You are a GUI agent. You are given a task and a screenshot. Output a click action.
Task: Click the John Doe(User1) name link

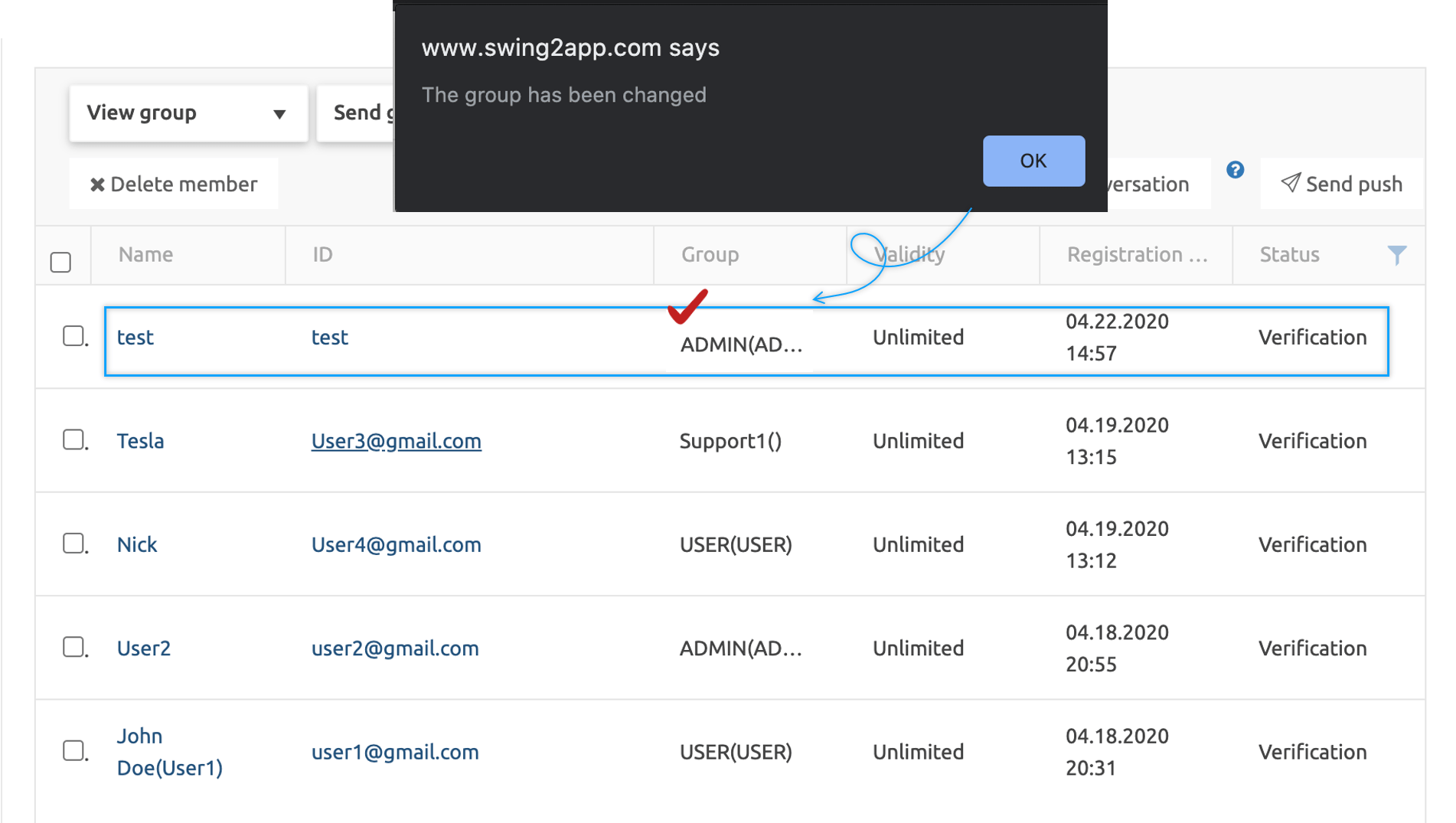169,752
